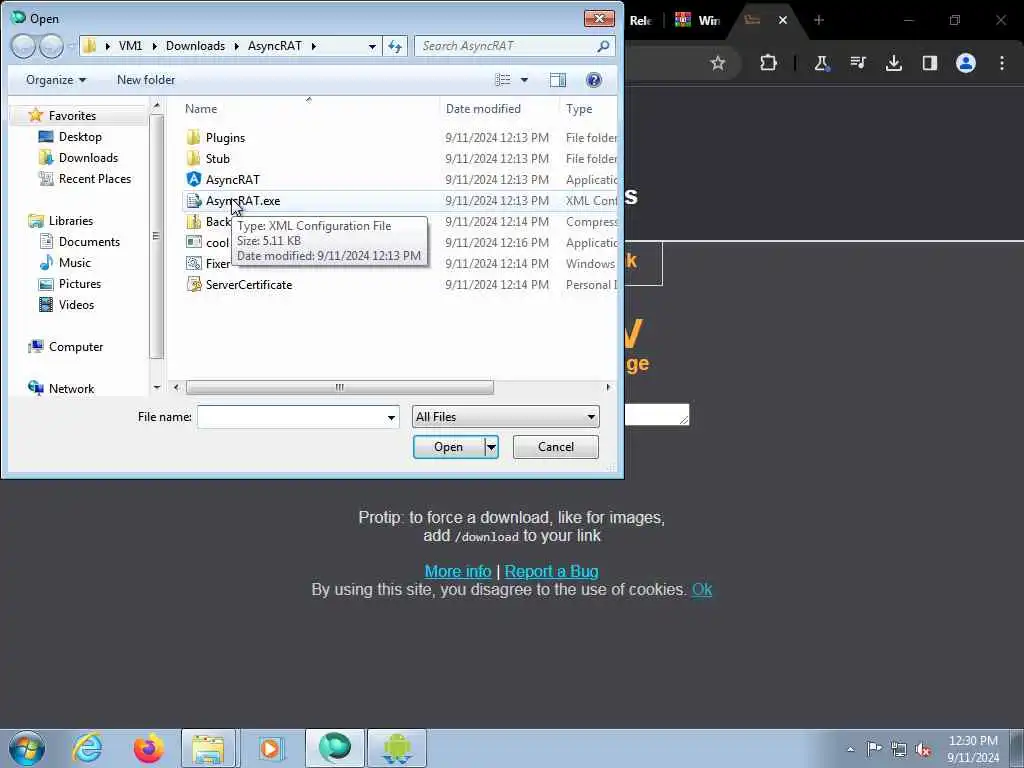Click the Android icon in the taskbar
The width and height of the screenshot is (1024, 768).
(396, 748)
